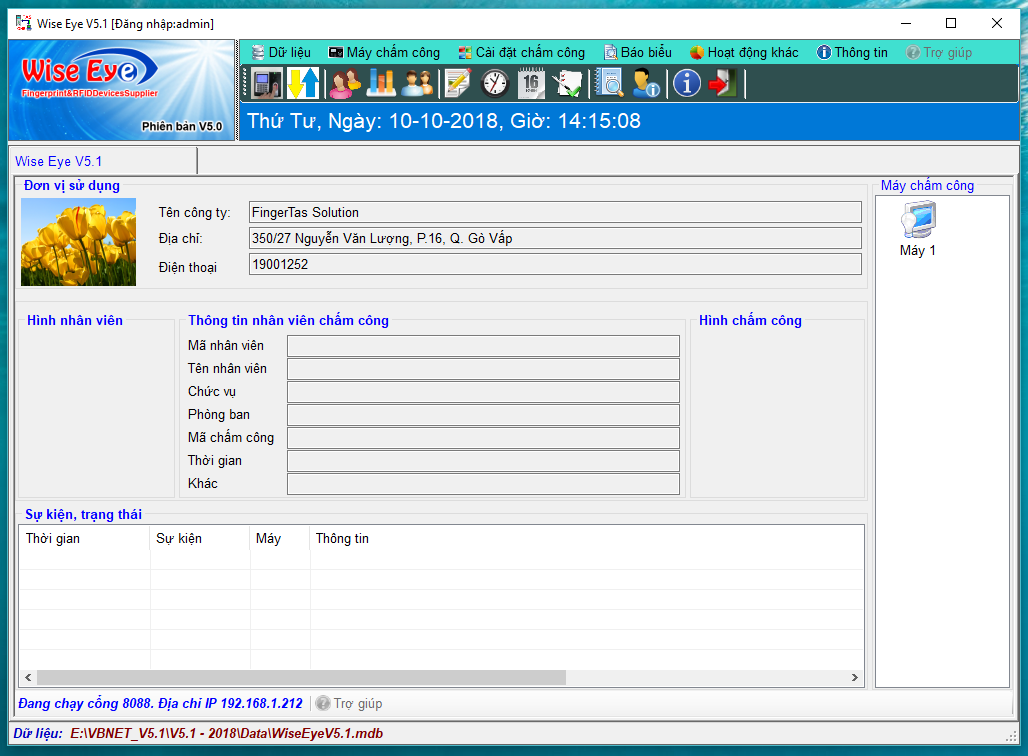Click the event list horizontal scrollbar right arrow
The height and width of the screenshot is (756, 1028).
(855, 677)
